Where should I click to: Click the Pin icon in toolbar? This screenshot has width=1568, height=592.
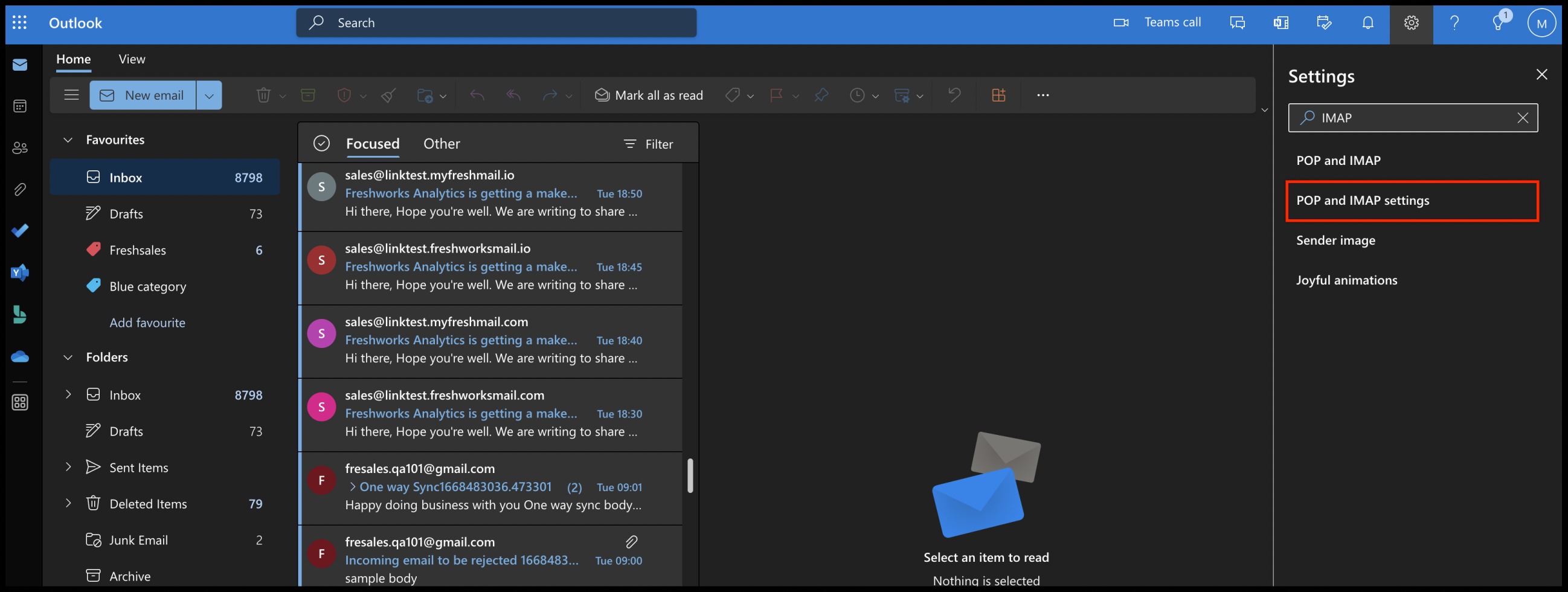(821, 95)
